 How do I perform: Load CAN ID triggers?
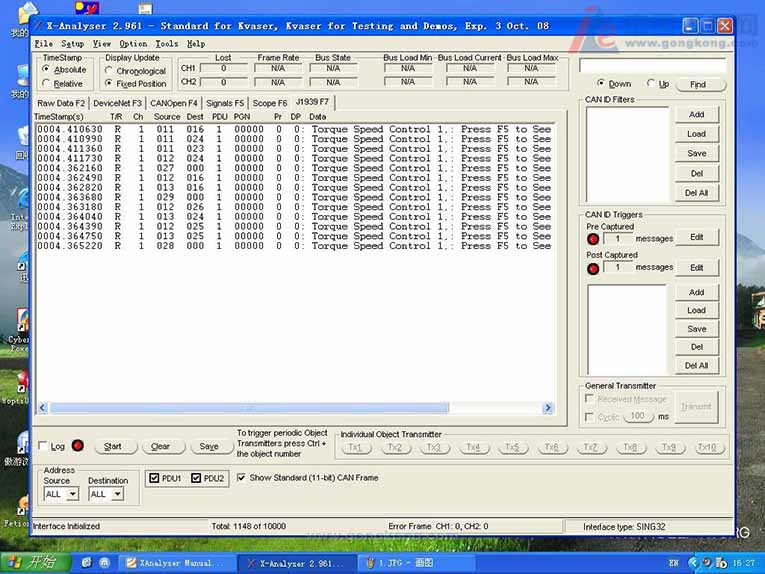point(697,310)
